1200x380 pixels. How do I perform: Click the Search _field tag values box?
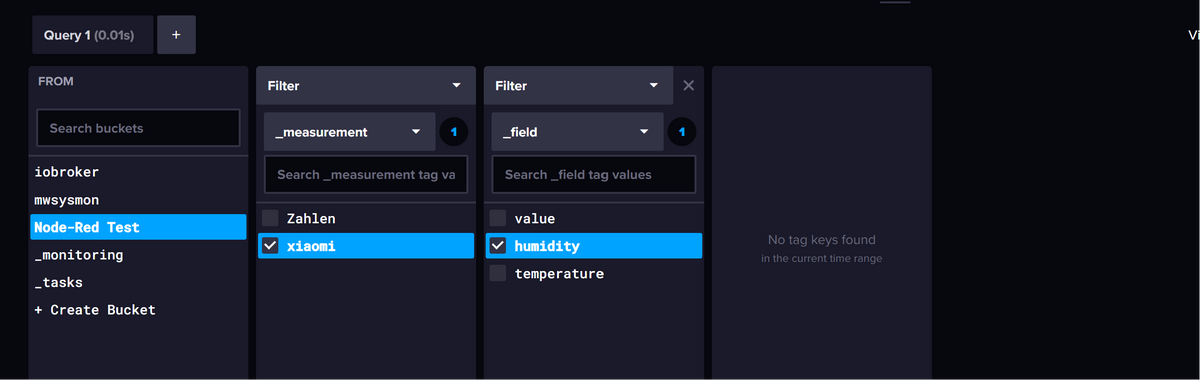(594, 174)
